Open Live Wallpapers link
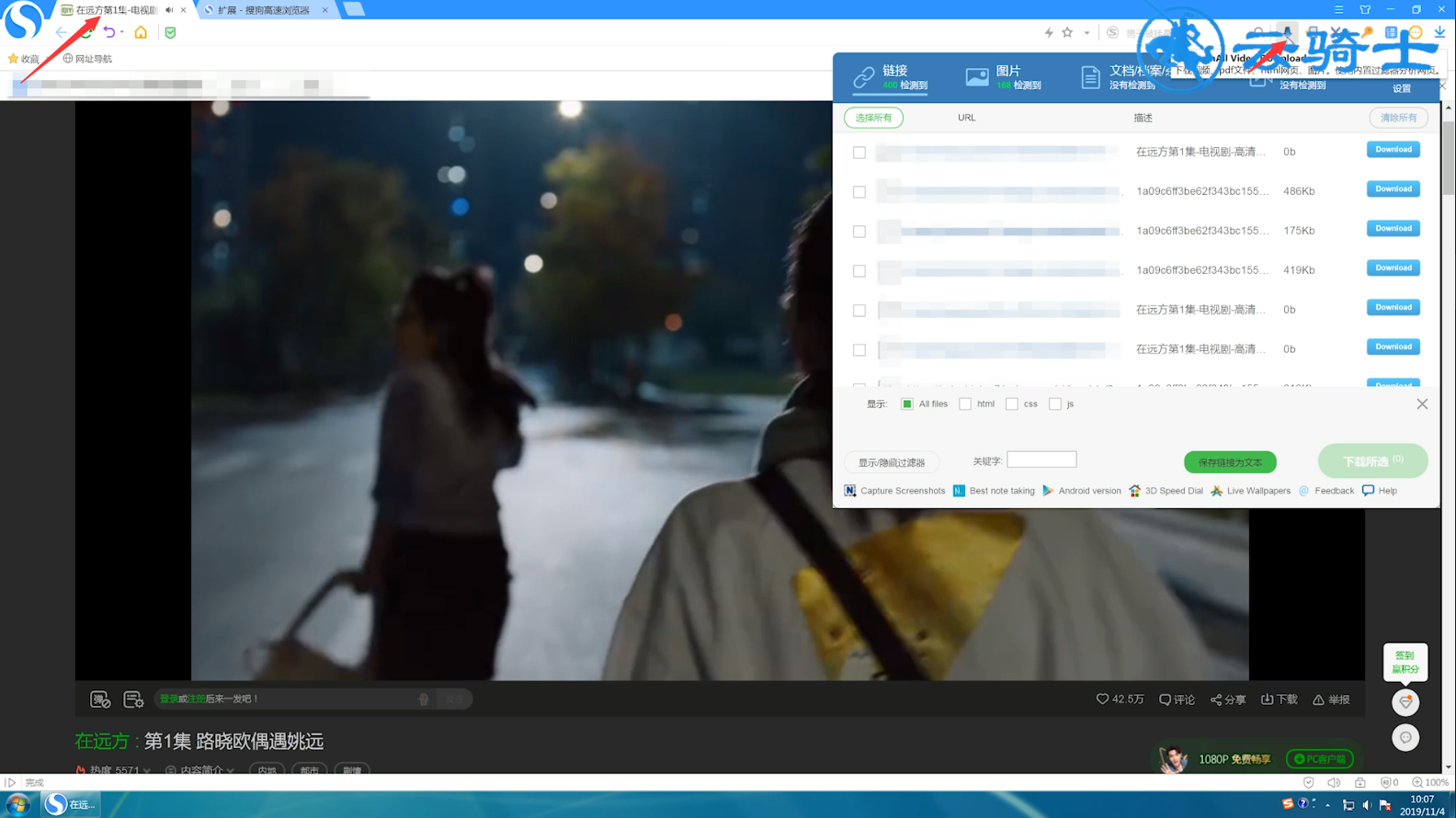This screenshot has width=1456, height=818. 1250,491
